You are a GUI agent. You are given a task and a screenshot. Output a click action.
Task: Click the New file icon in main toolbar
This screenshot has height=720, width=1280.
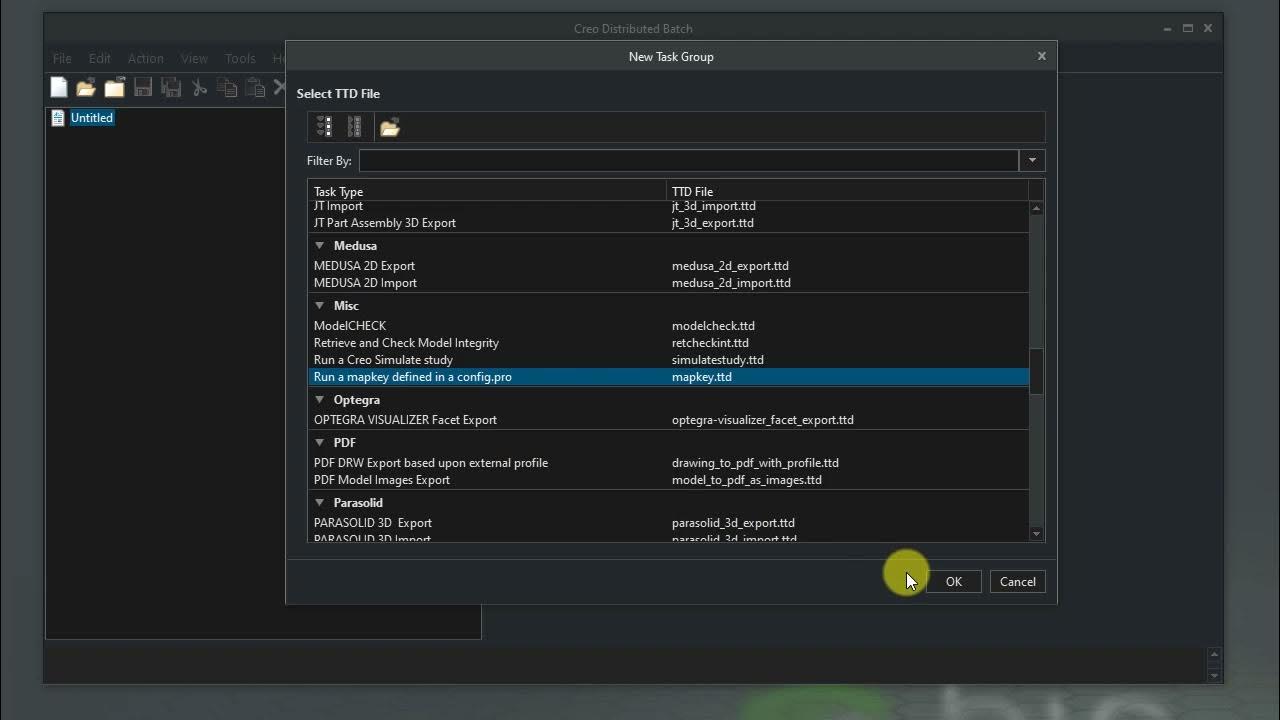coord(59,88)
